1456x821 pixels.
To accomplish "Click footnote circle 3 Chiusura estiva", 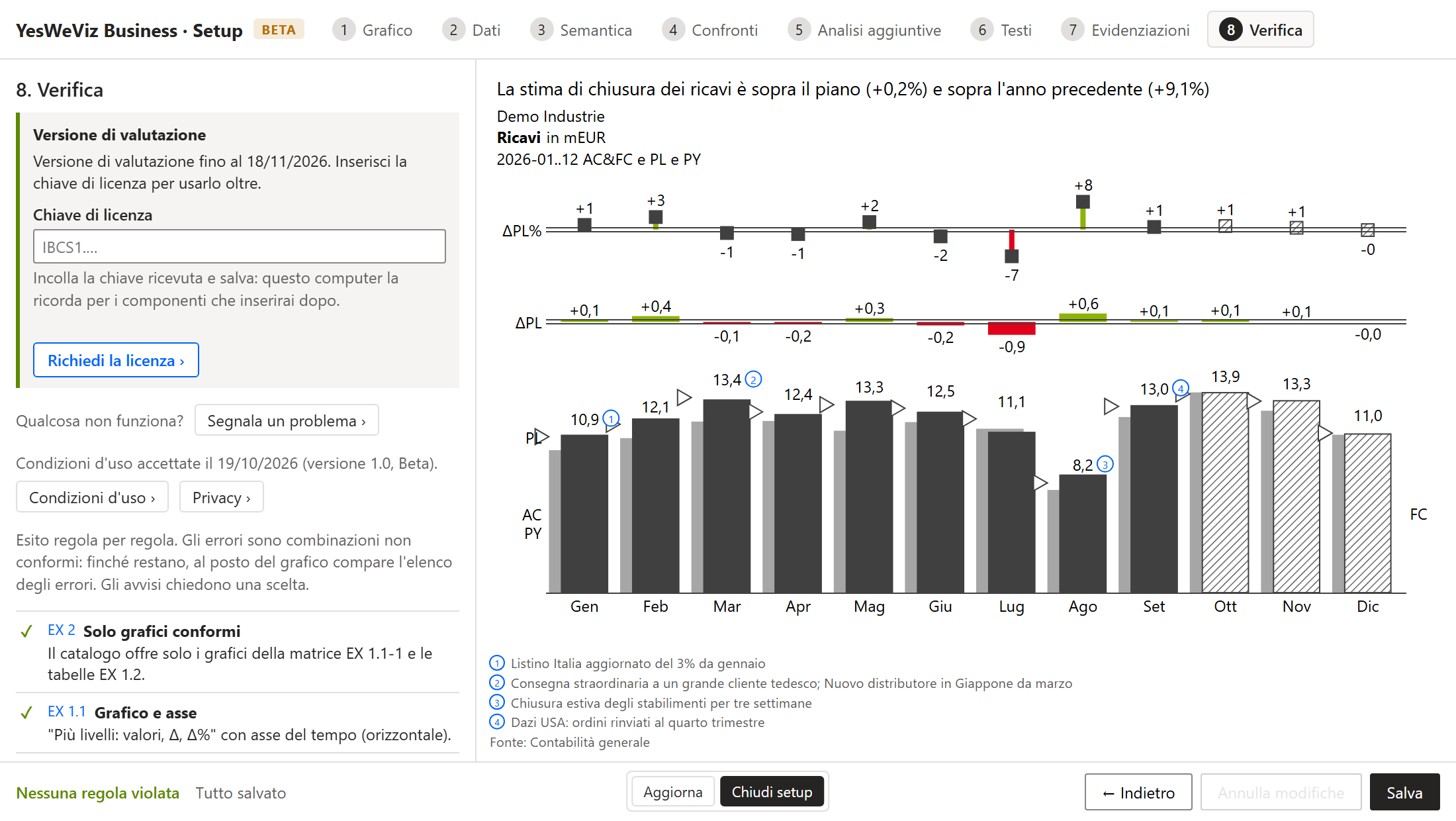I will pyautogui.click(x=497, y=702).
